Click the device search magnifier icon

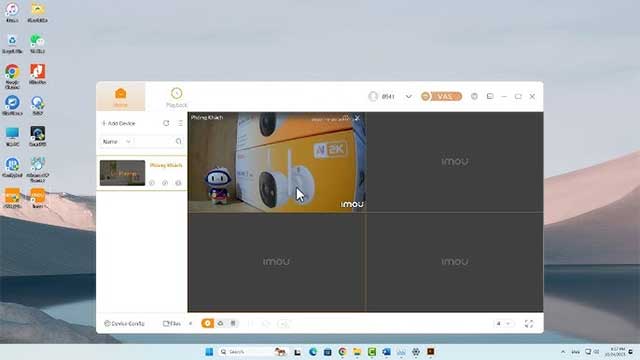pyautogui.click(x=178, y=141)
